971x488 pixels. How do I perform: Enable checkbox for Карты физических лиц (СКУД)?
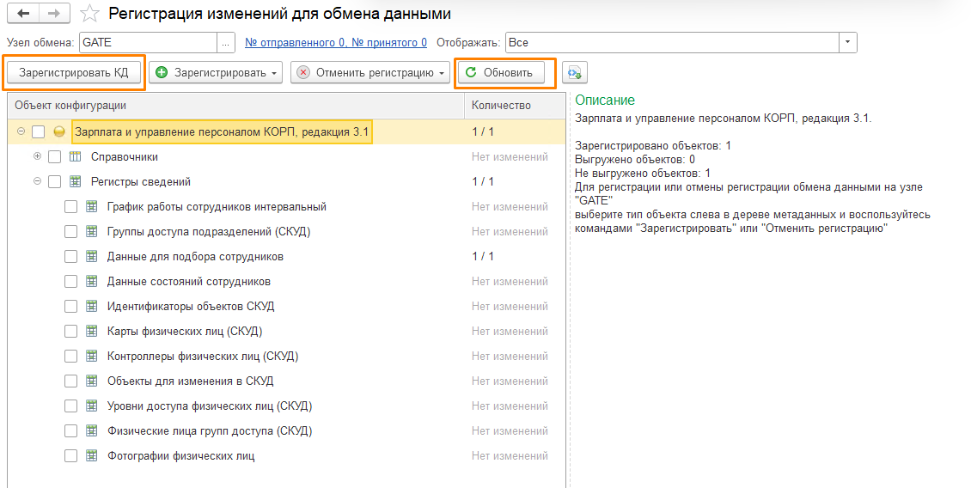click(71, 332)
